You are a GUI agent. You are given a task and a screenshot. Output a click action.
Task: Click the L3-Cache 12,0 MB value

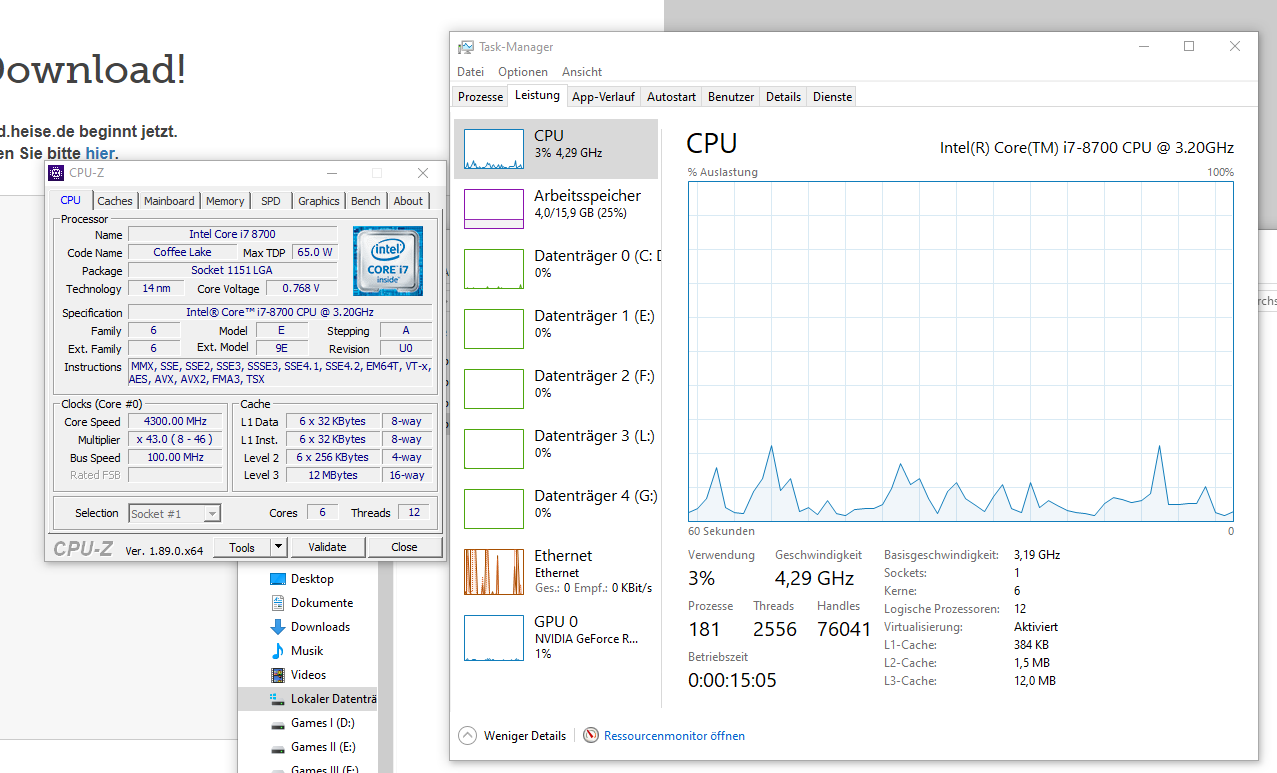point(1034,681)
